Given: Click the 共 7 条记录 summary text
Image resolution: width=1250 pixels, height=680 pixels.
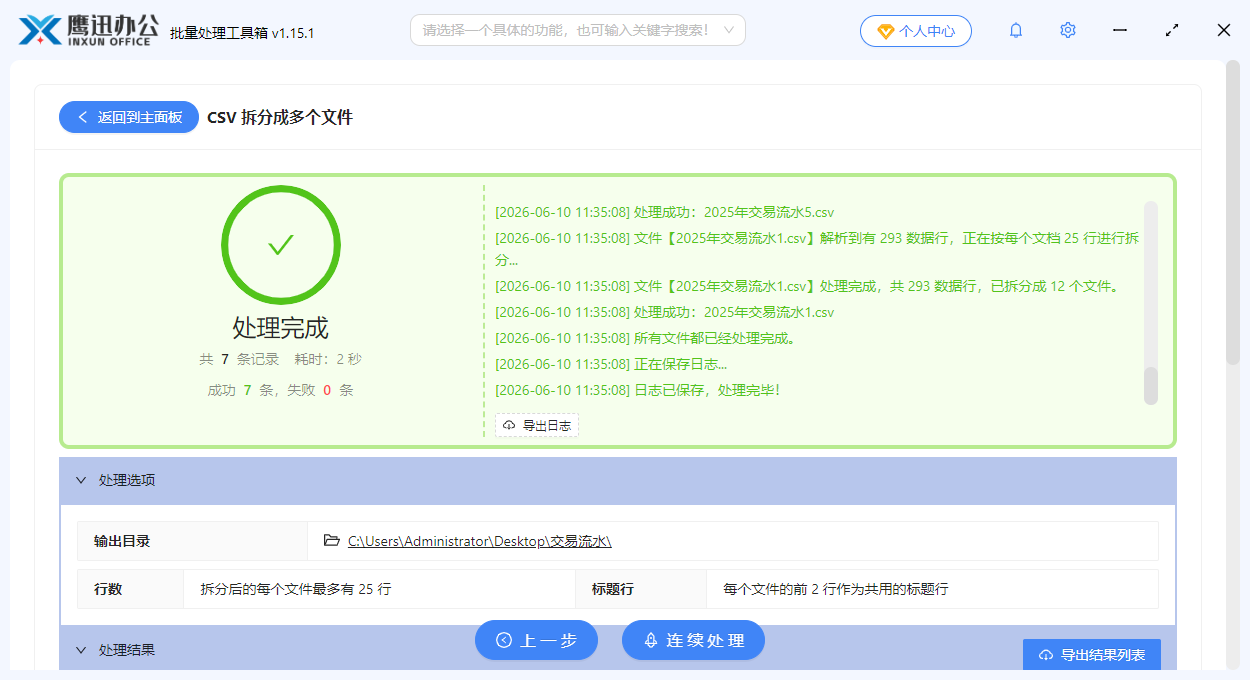Looking at the screenshot, I should (239, 359).
